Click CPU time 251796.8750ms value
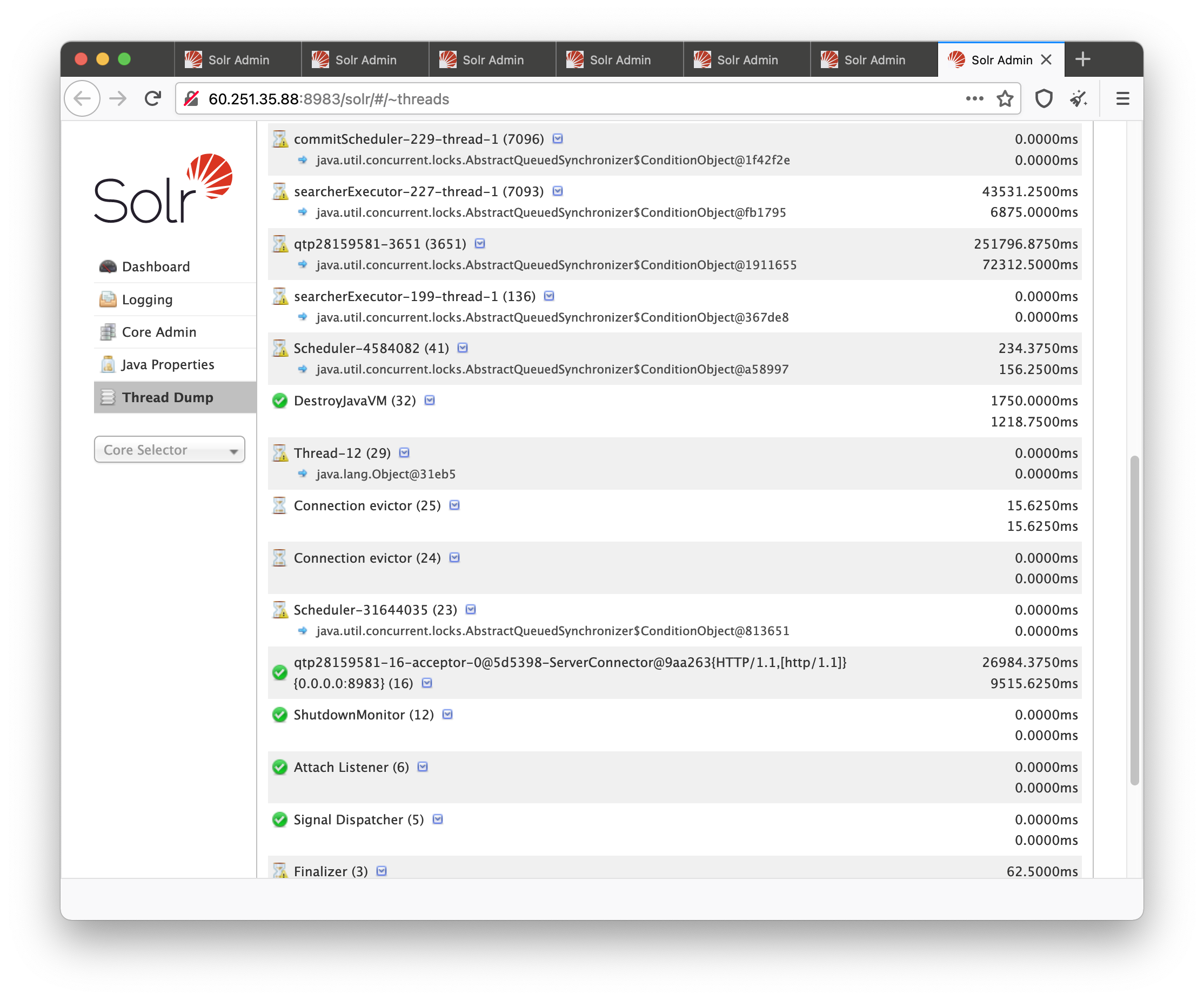The width and height of the screenshot is (1204, 1000). [1025, 244]
